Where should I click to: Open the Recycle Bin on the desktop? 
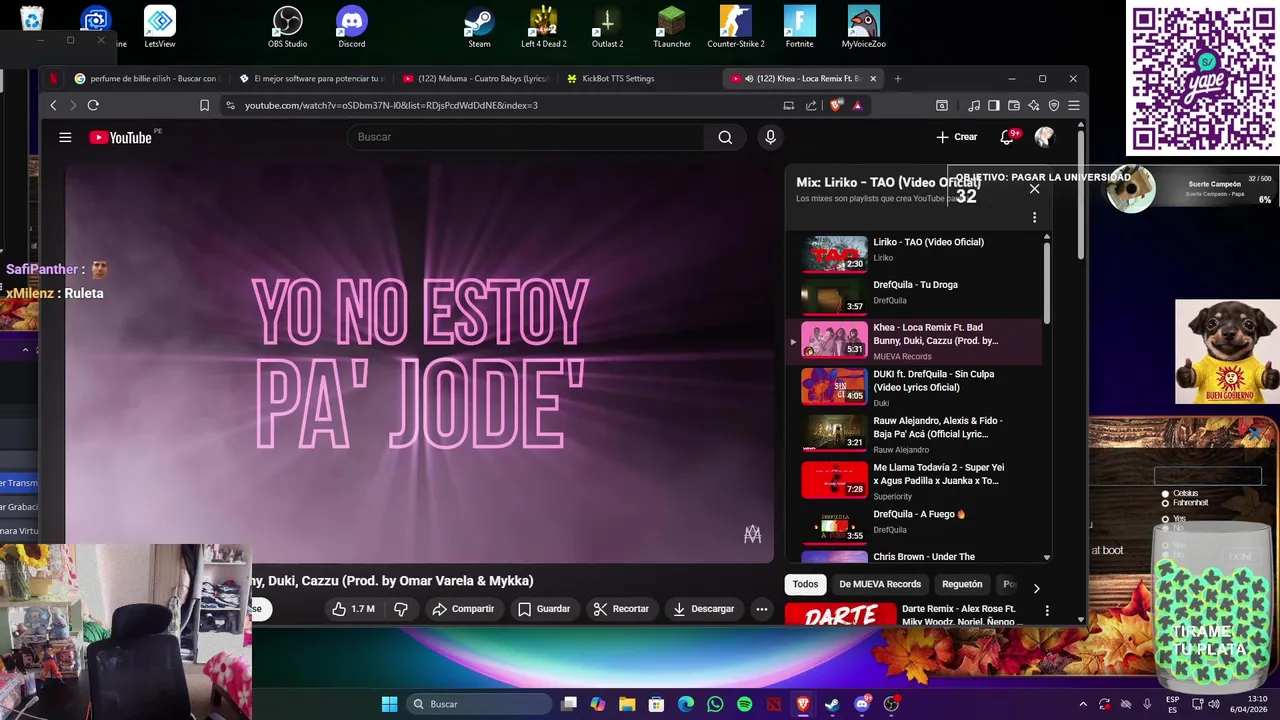[x=32, y=20]
